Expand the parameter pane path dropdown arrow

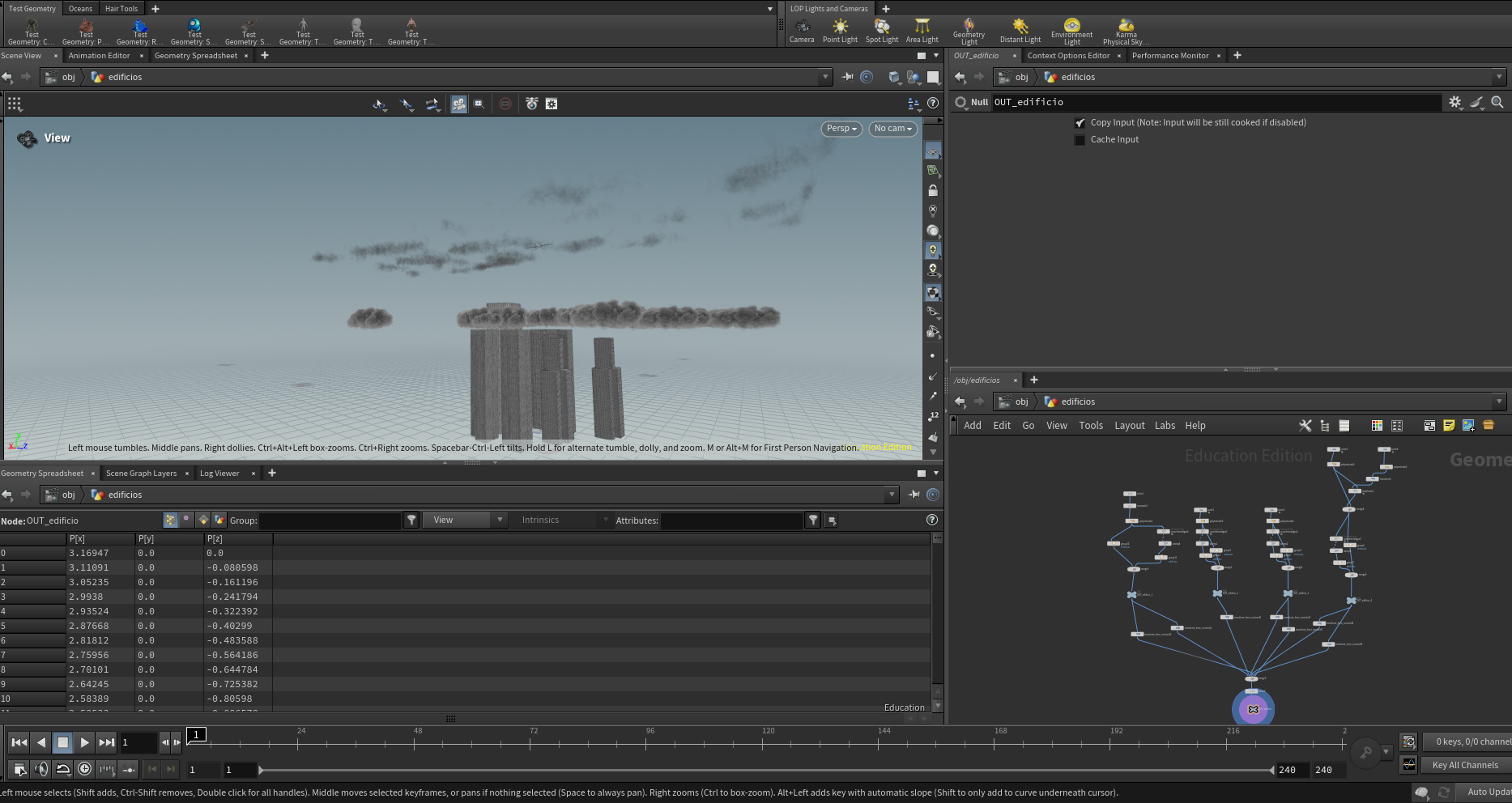coord(1499,78)
